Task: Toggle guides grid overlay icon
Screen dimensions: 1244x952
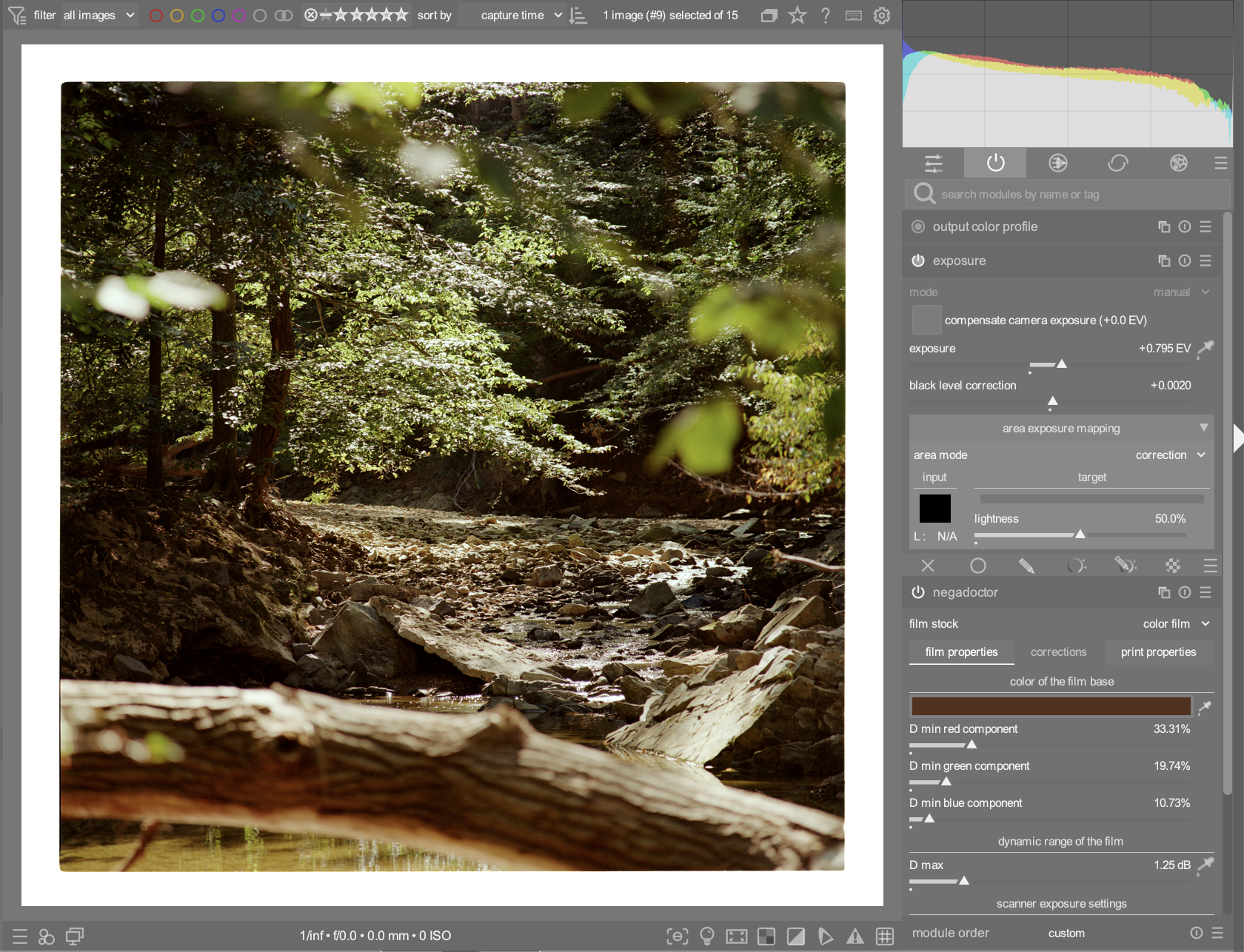Action: (x=885, y=936)
